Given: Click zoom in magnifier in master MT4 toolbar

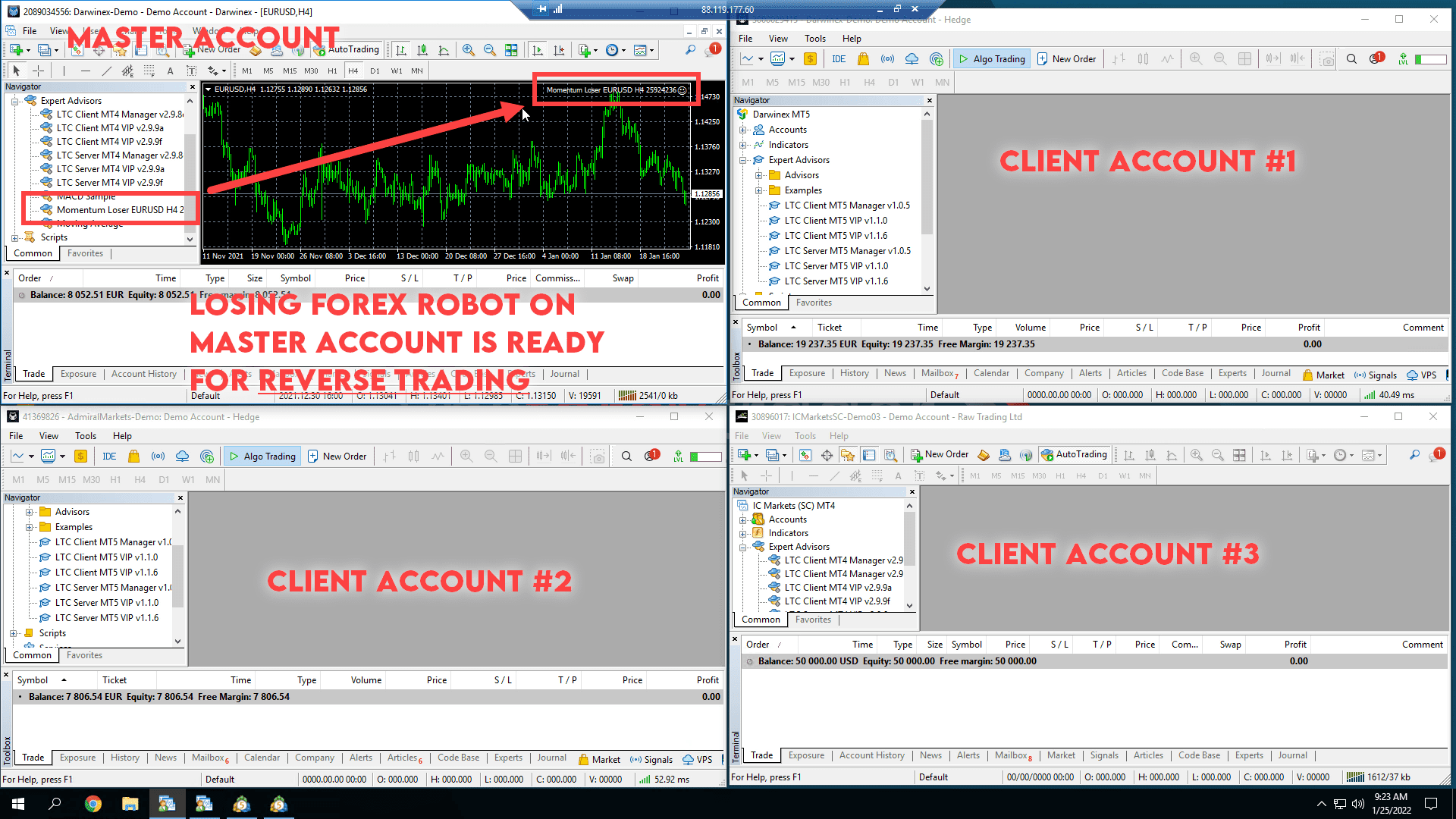Looking at the screenshot, I should pyautogui.click(x=468, y=50).
